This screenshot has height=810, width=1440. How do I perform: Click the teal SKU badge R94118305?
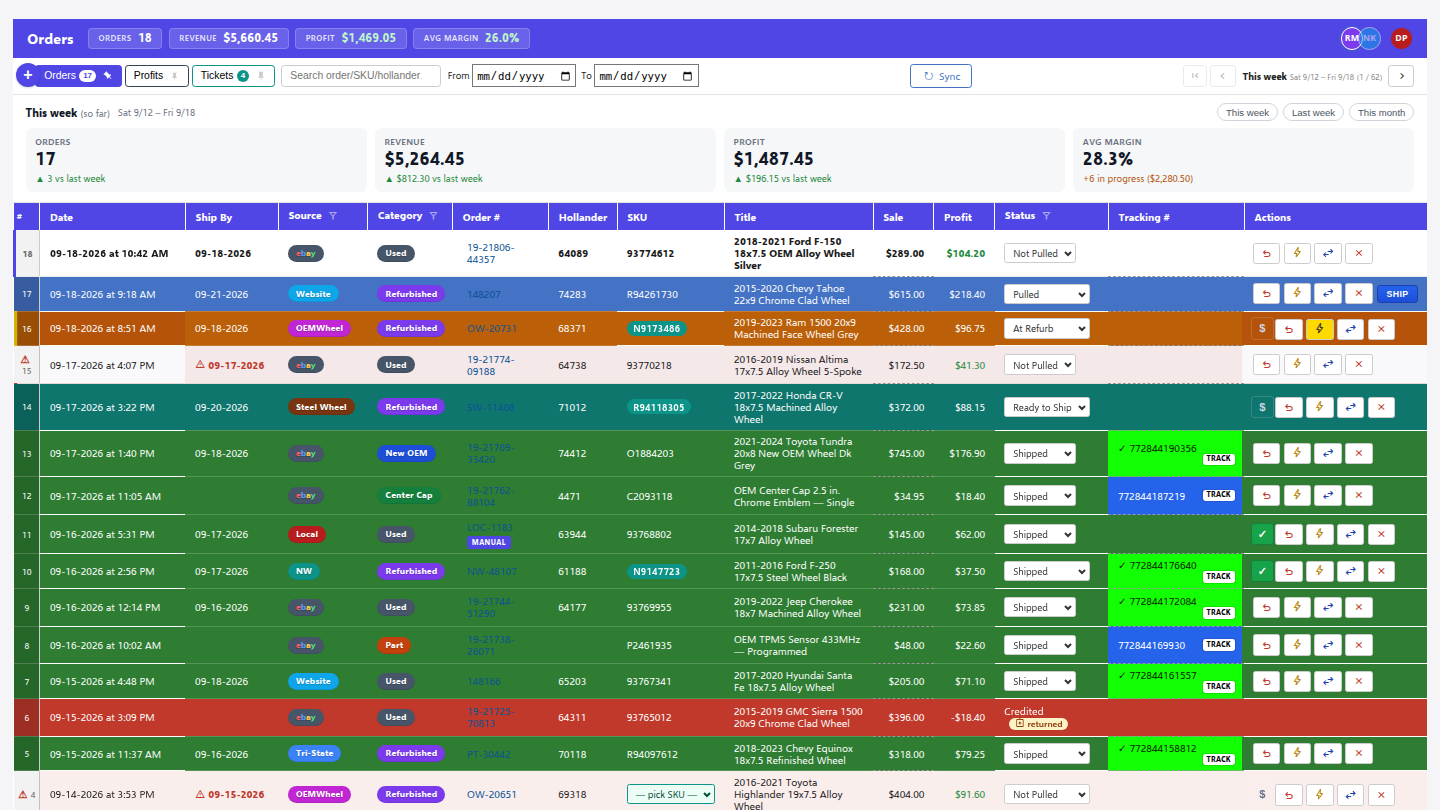659,407
